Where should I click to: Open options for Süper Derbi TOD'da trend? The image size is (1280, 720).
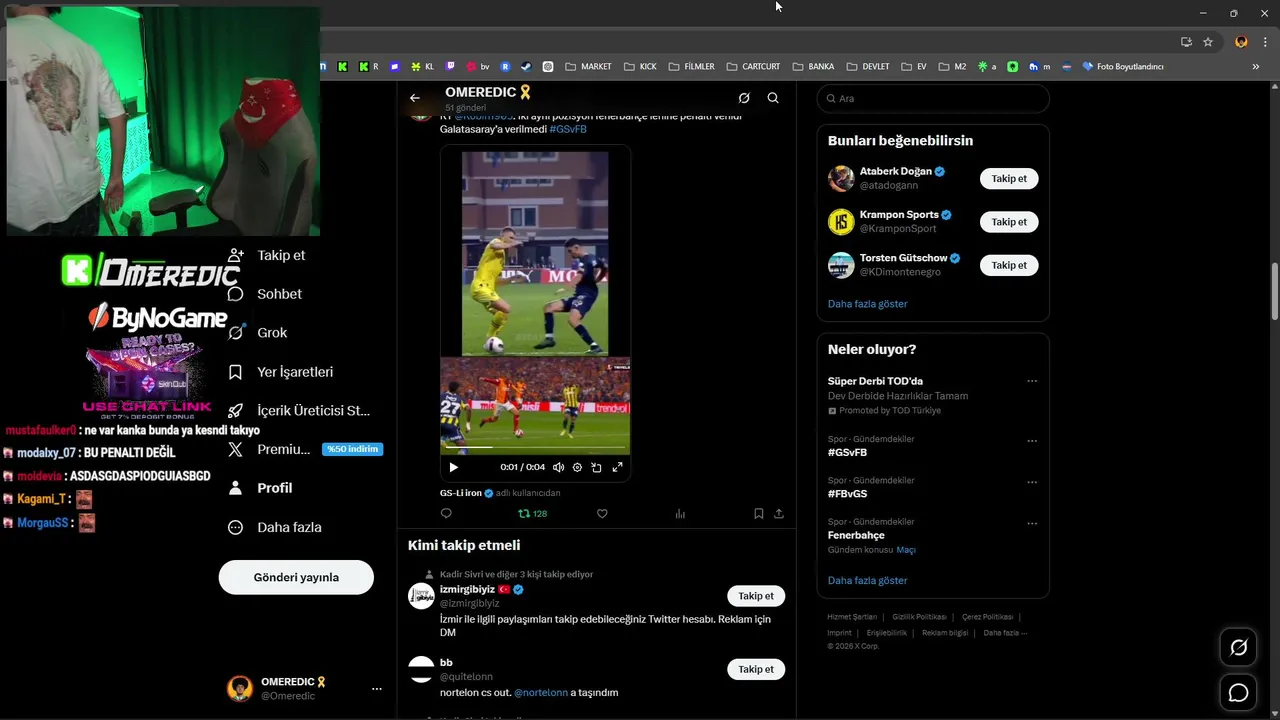click(x=1032, y=381)
